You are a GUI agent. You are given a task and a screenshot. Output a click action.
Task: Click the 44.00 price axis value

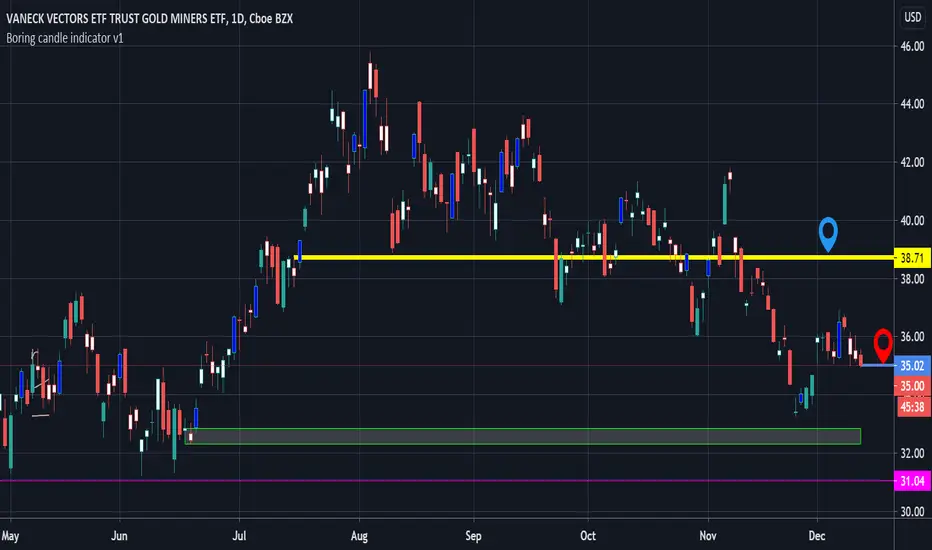(912, 103)
